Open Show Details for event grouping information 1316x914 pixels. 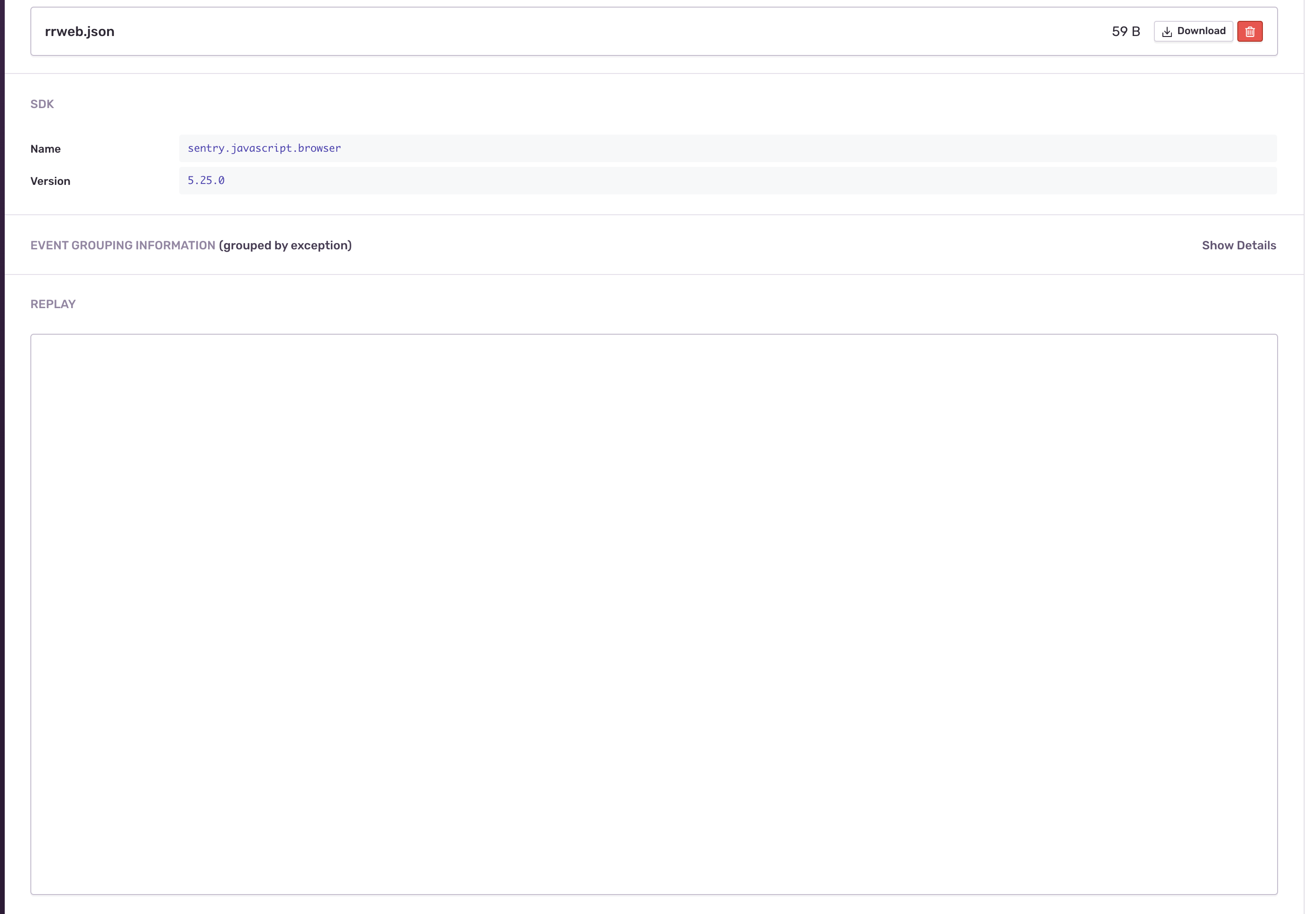point(1238,245)
